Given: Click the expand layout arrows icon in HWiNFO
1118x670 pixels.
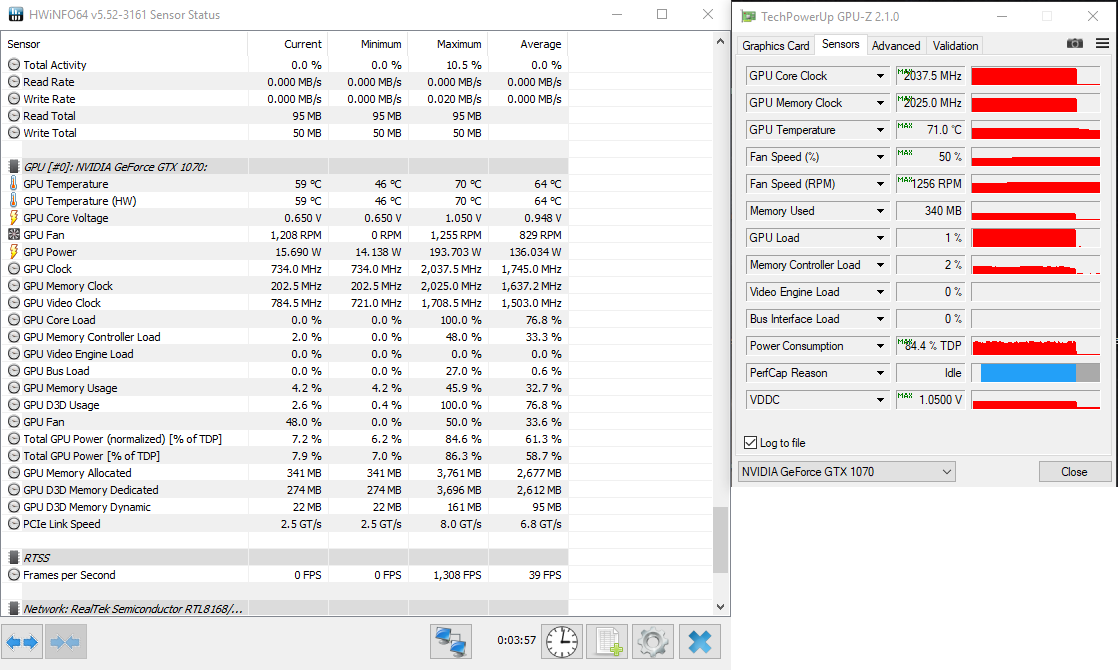Looking at the screenshot, I should click(22, 642).
